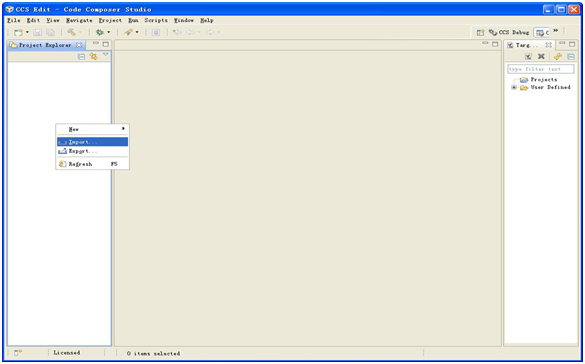Maximize the Code Composer Studio window
The width and height of the screenshot is (585, 364).
tap(561, 9)
